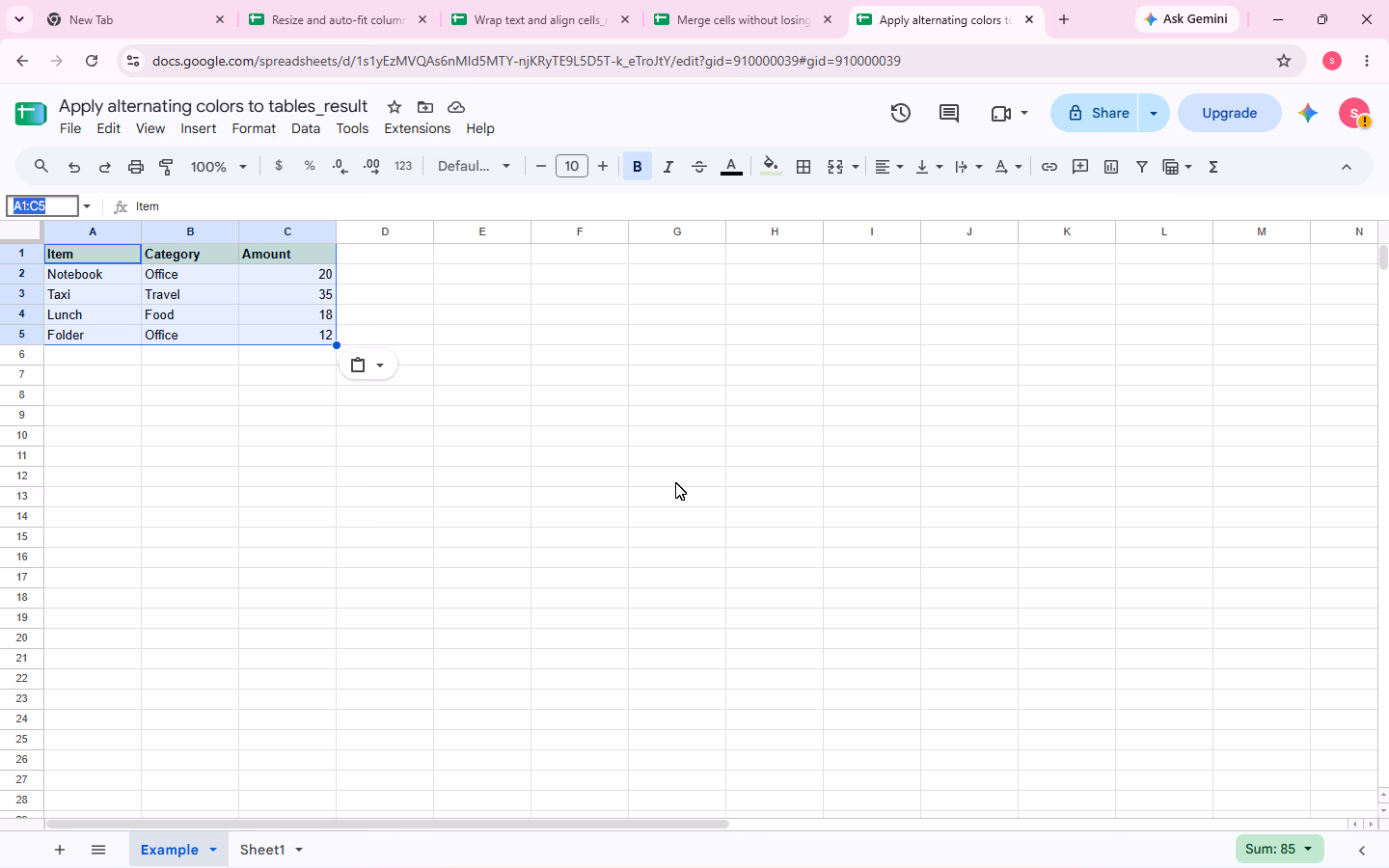Click the insert link icon
The width and height of the screenshot is (1389, 868).
(x=1049, y=167)
